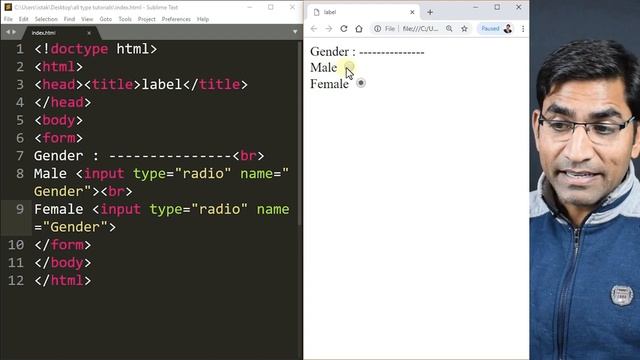
Task: Open the File menu in Sublime Text
Action: click(8, 19)
